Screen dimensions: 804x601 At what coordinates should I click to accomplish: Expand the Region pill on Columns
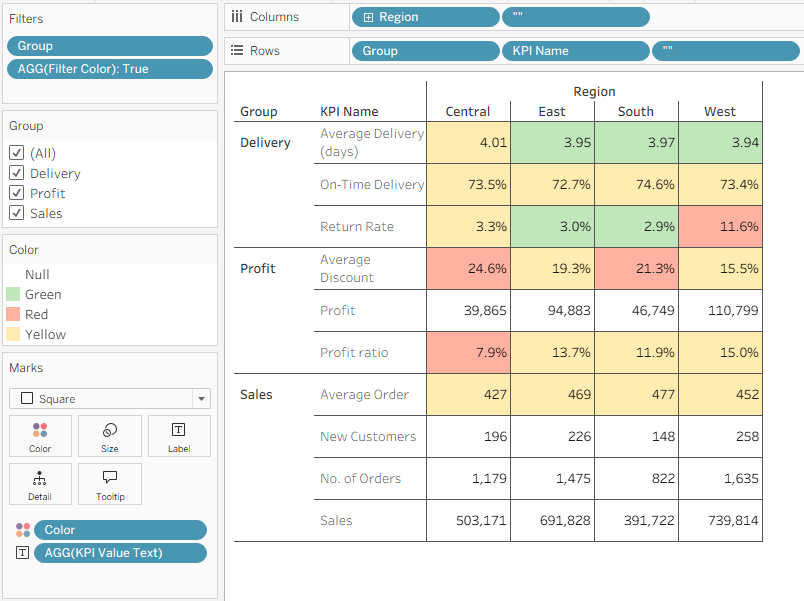(x=369, y=17)
